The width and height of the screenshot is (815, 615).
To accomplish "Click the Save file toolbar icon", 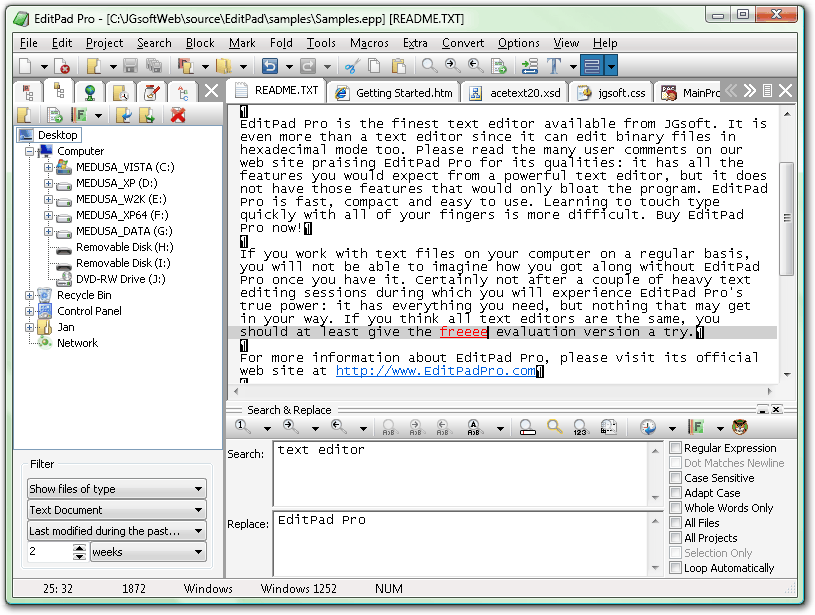I will point(130,66).
